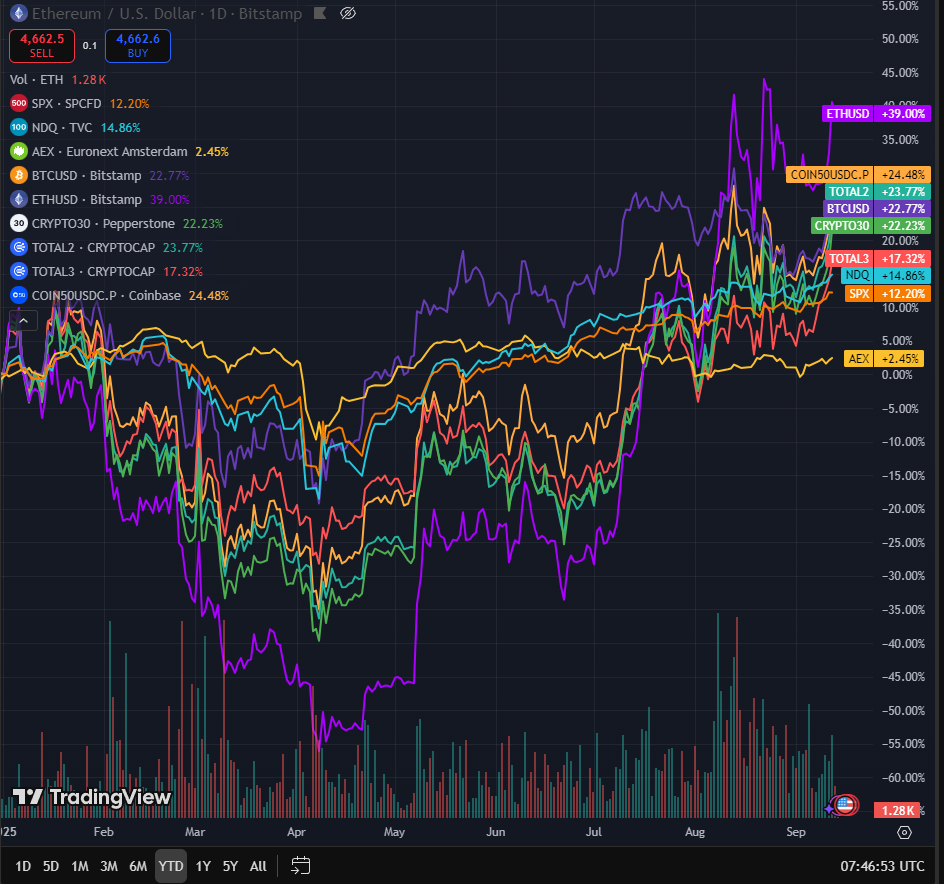Click the flag icon beside Bitstamp

[x=320, y=13]
